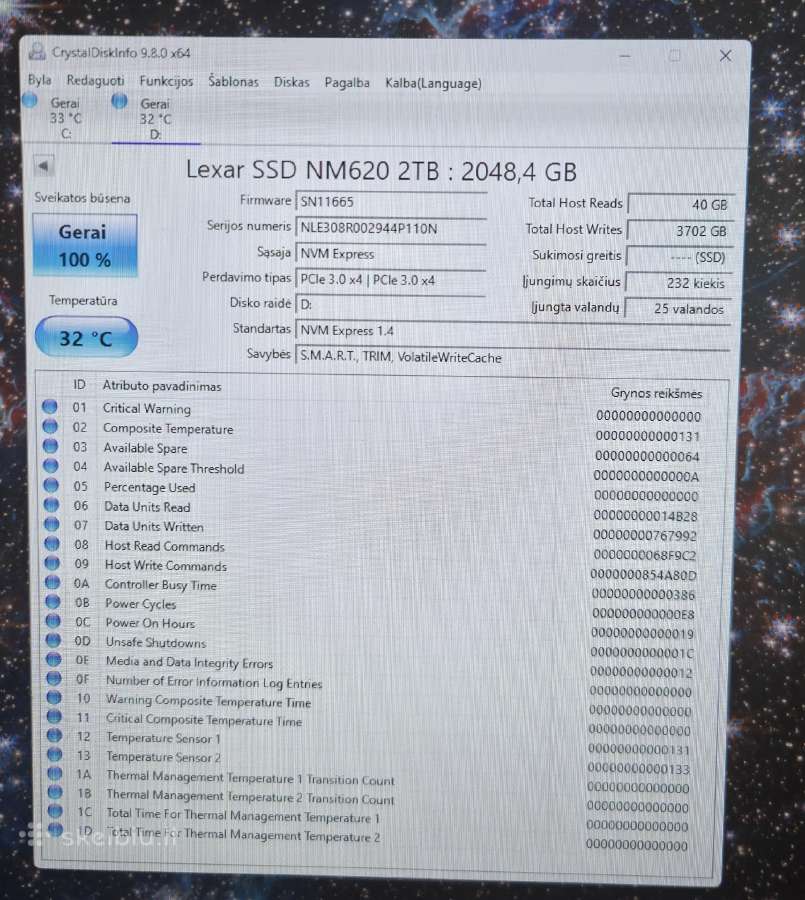Screen dimensions: 805x900
Task: Click the status icon for Data Units Read
Action: pos(52,505)
